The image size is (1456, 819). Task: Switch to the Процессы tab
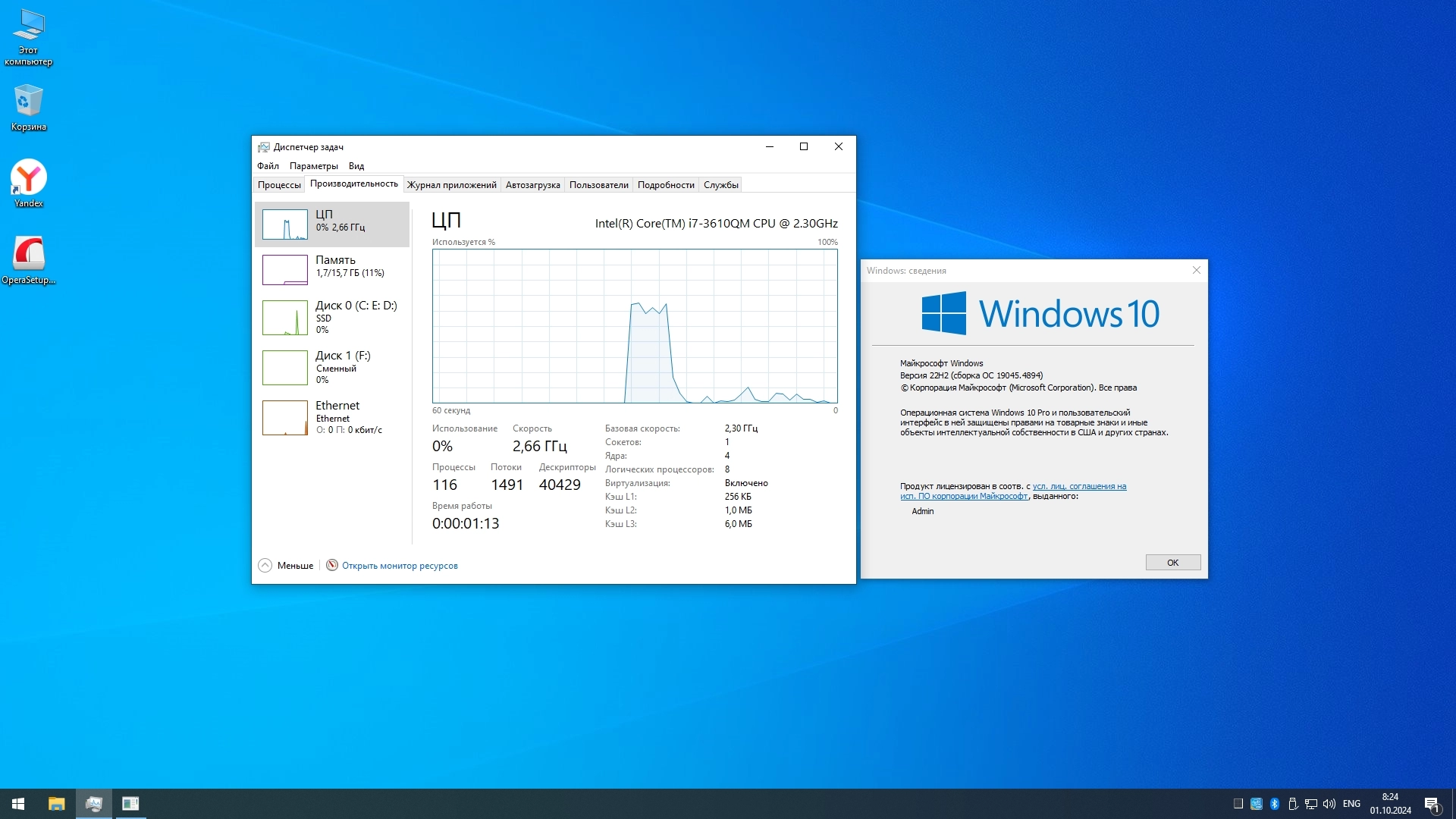click(x=279, y=185)
